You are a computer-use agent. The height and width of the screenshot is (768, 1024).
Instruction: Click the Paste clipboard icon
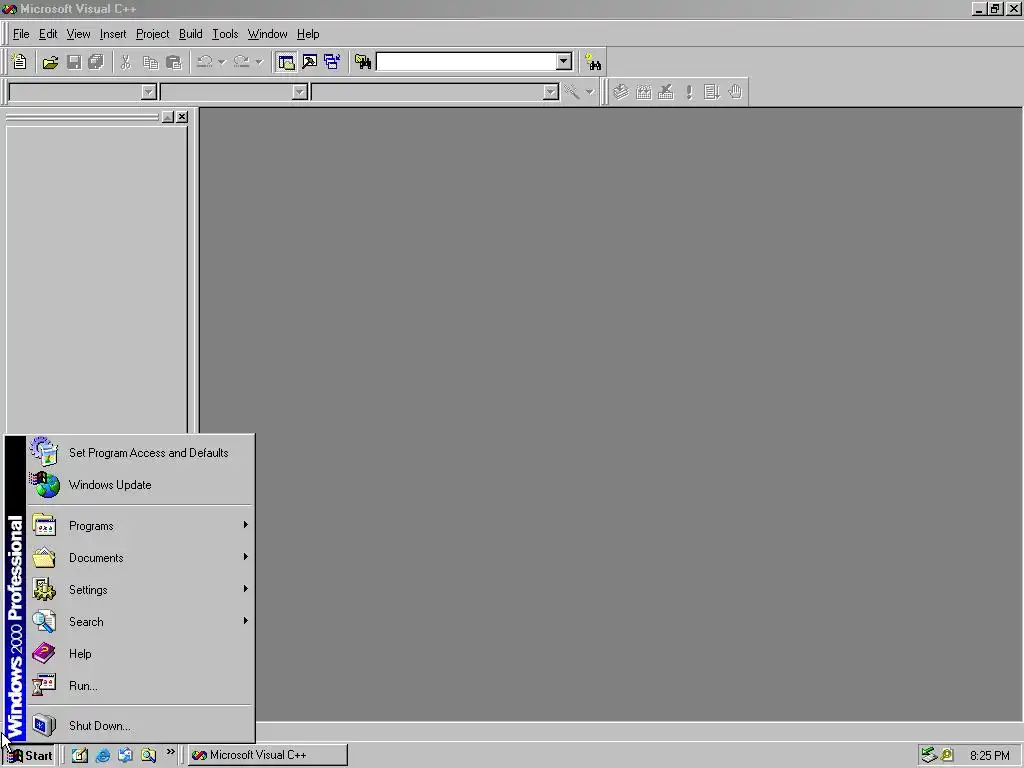tap(174, 62)
